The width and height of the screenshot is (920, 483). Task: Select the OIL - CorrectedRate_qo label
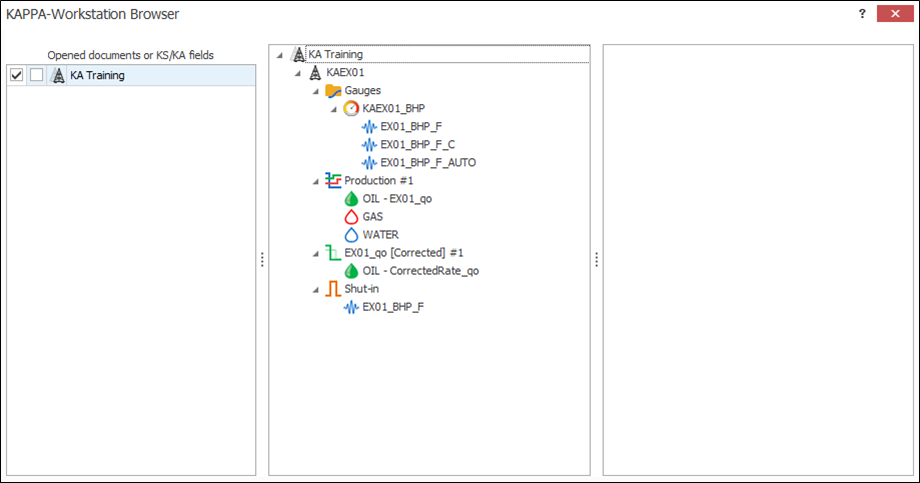421,271
